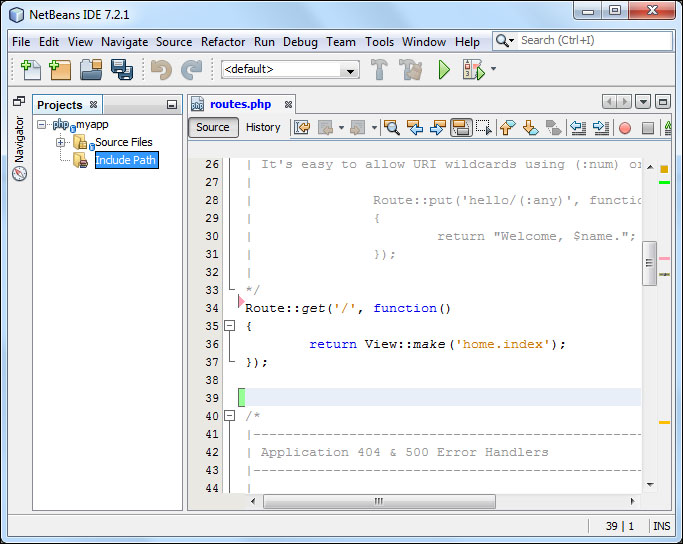Image resolution: width=683 pixels, height=544 pixels.
Task: Select the routes.php editor tab
Action: click(x=240, y=104)
